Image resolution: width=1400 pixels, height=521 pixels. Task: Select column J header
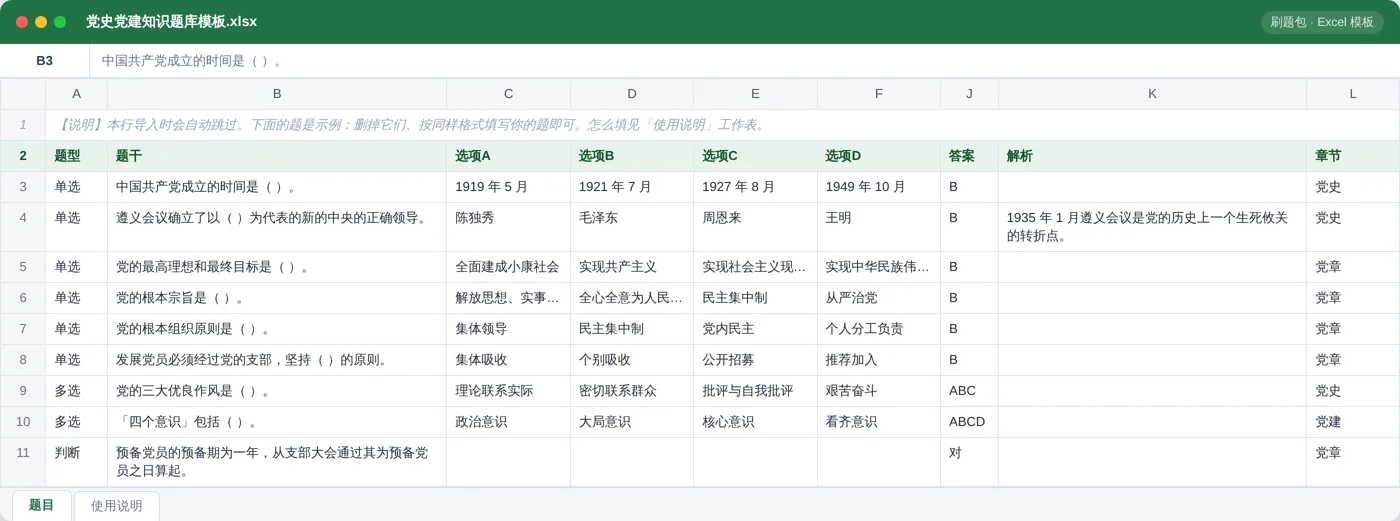click(969, 94)
